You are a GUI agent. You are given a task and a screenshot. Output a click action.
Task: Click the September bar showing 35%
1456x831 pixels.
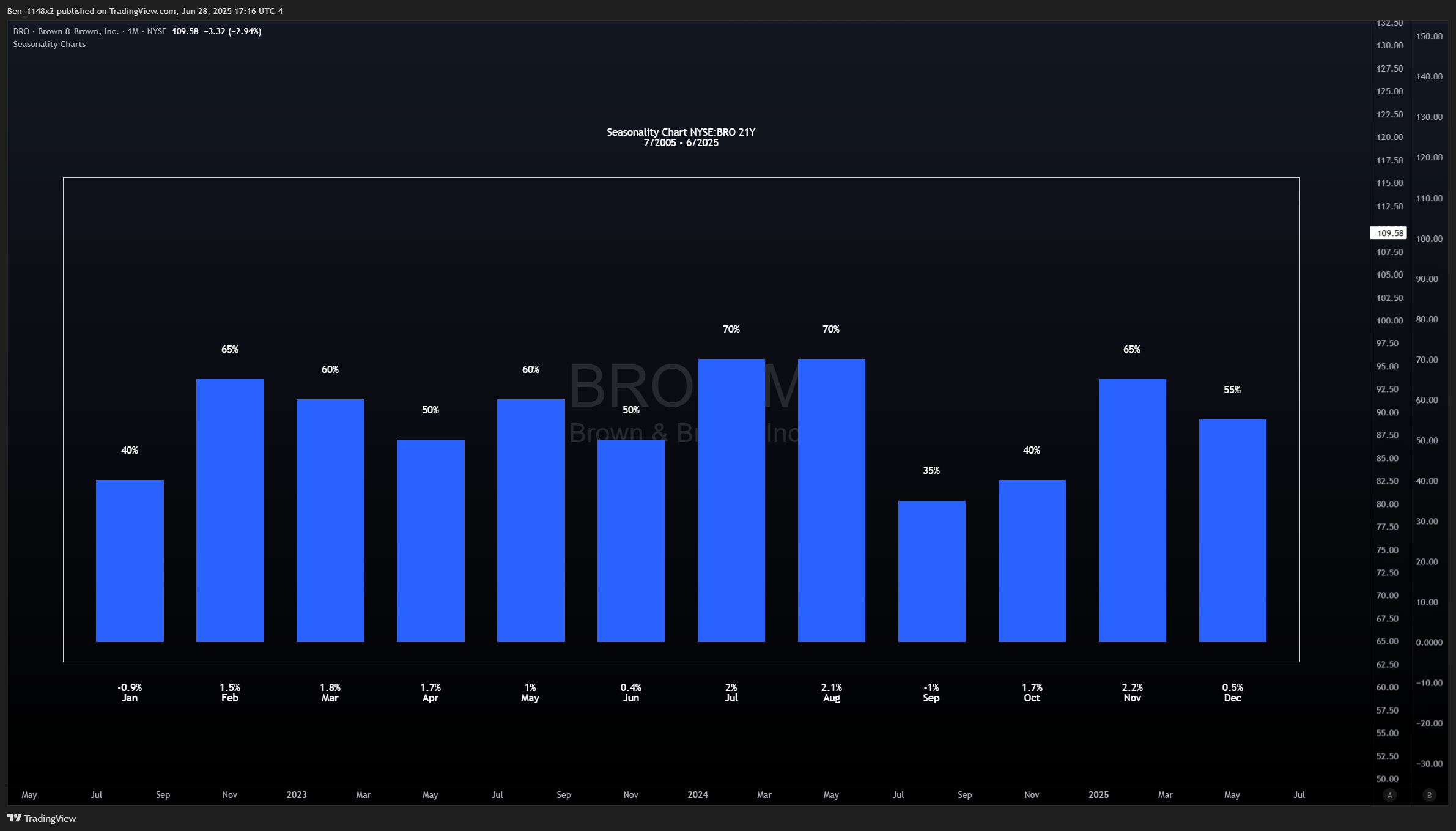pos(931,571)
